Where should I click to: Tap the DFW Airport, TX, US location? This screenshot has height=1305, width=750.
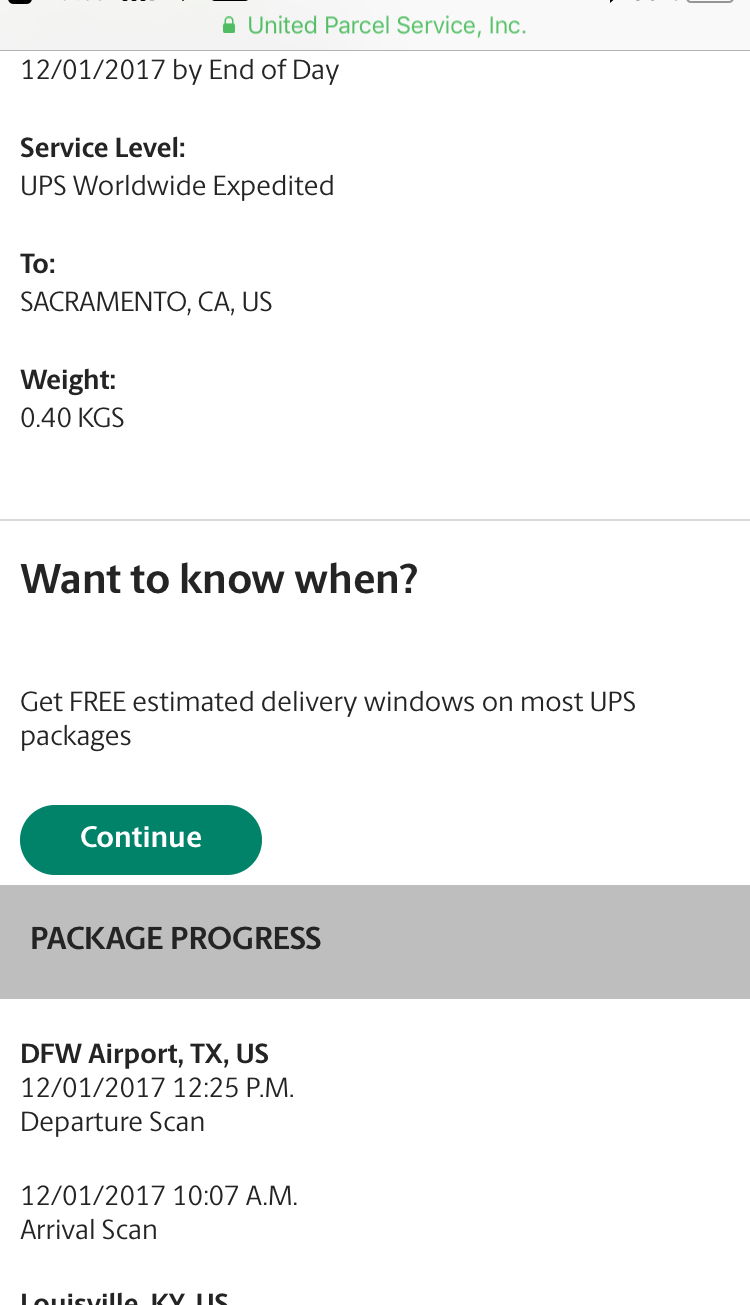pos(144,1053)
